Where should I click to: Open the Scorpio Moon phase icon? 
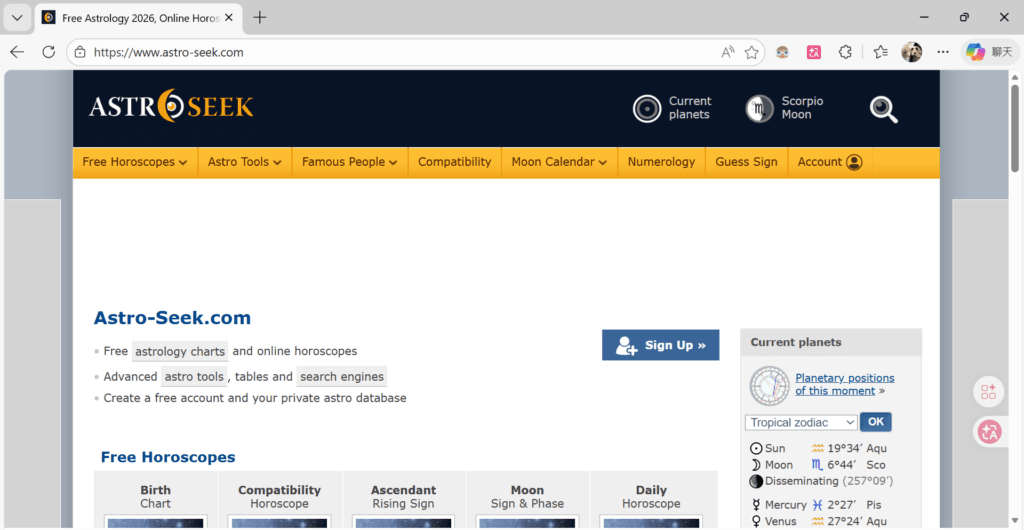(760, 109)
